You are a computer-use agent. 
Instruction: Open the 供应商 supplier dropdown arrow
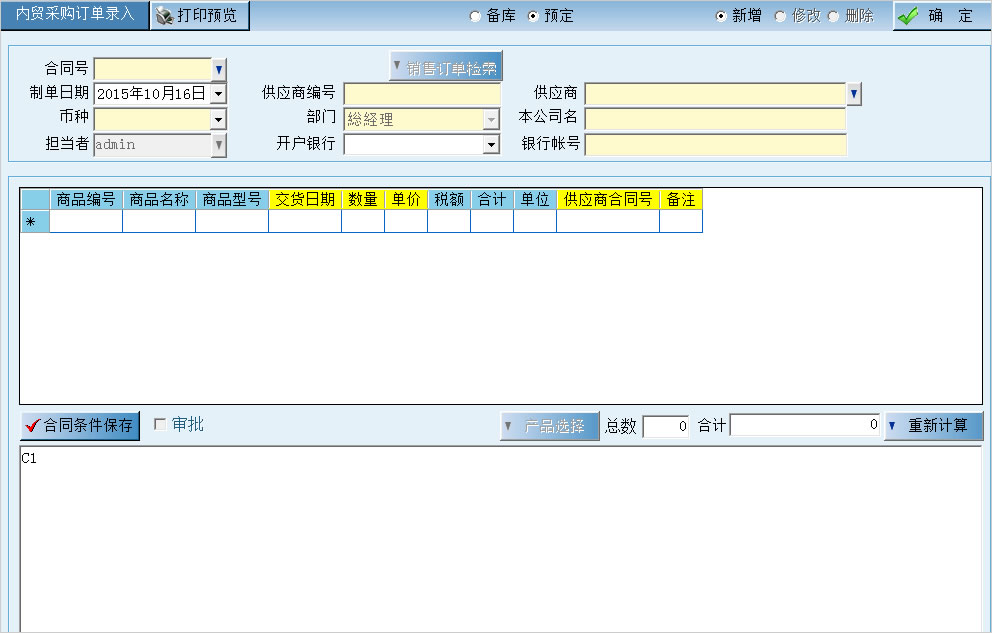(854, 94)
